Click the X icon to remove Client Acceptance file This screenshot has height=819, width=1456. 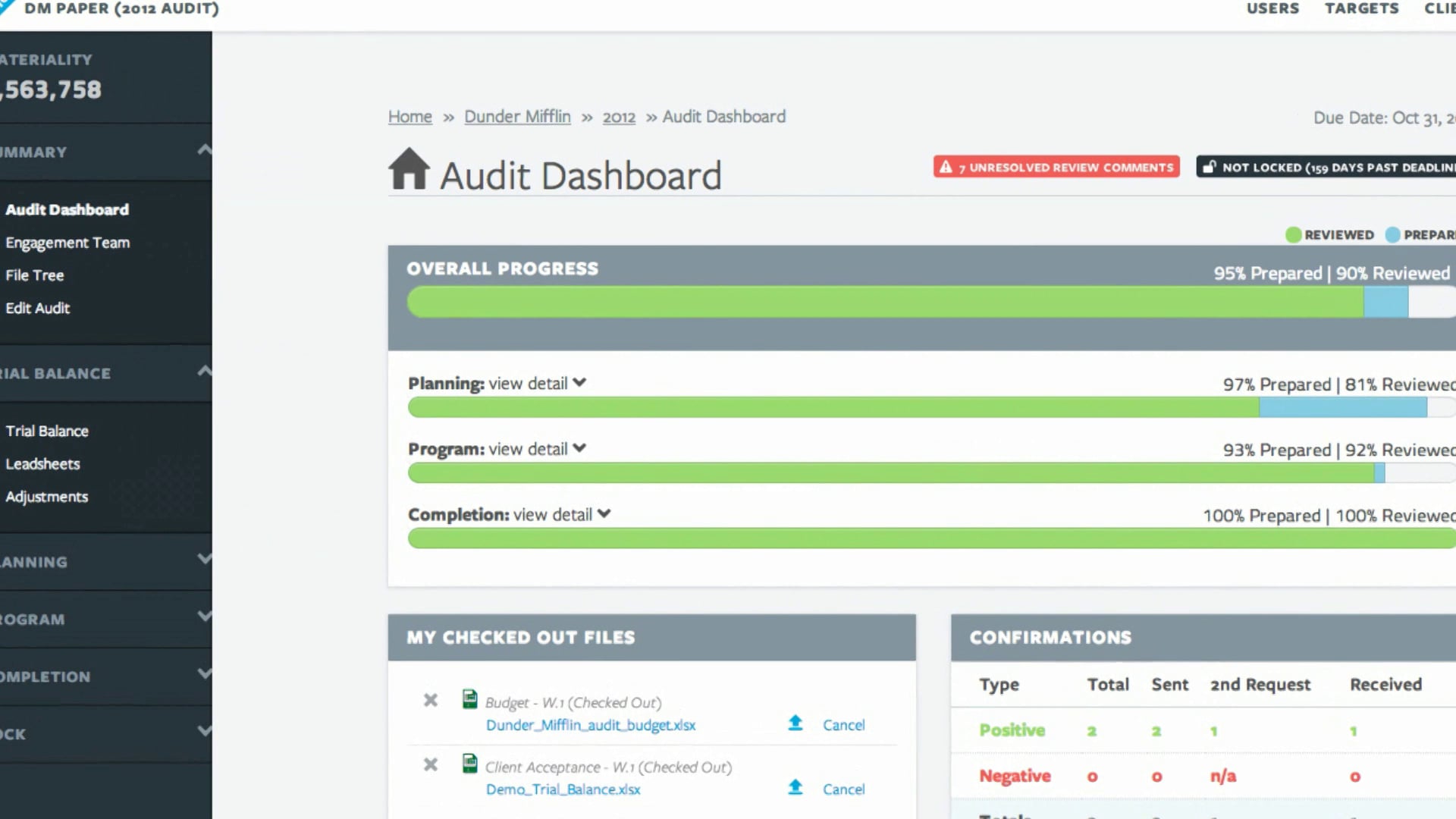pyautogui.click(x=431, y=764)
